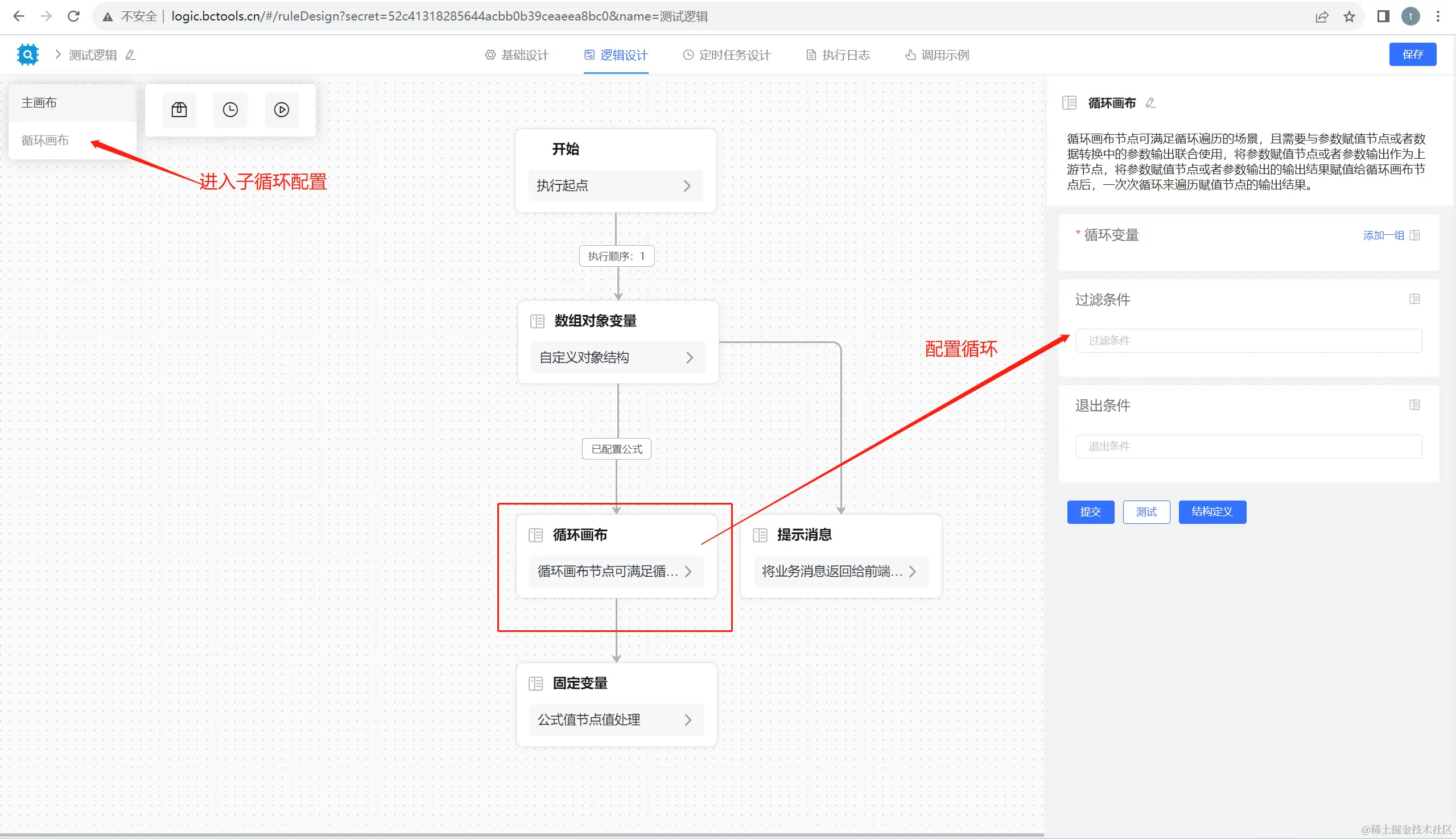Image resolution: width=1456 pixels, height=839 pixels.
Task: Click the edit pencil next to 循环画布 panel title
Action: 1150,102
